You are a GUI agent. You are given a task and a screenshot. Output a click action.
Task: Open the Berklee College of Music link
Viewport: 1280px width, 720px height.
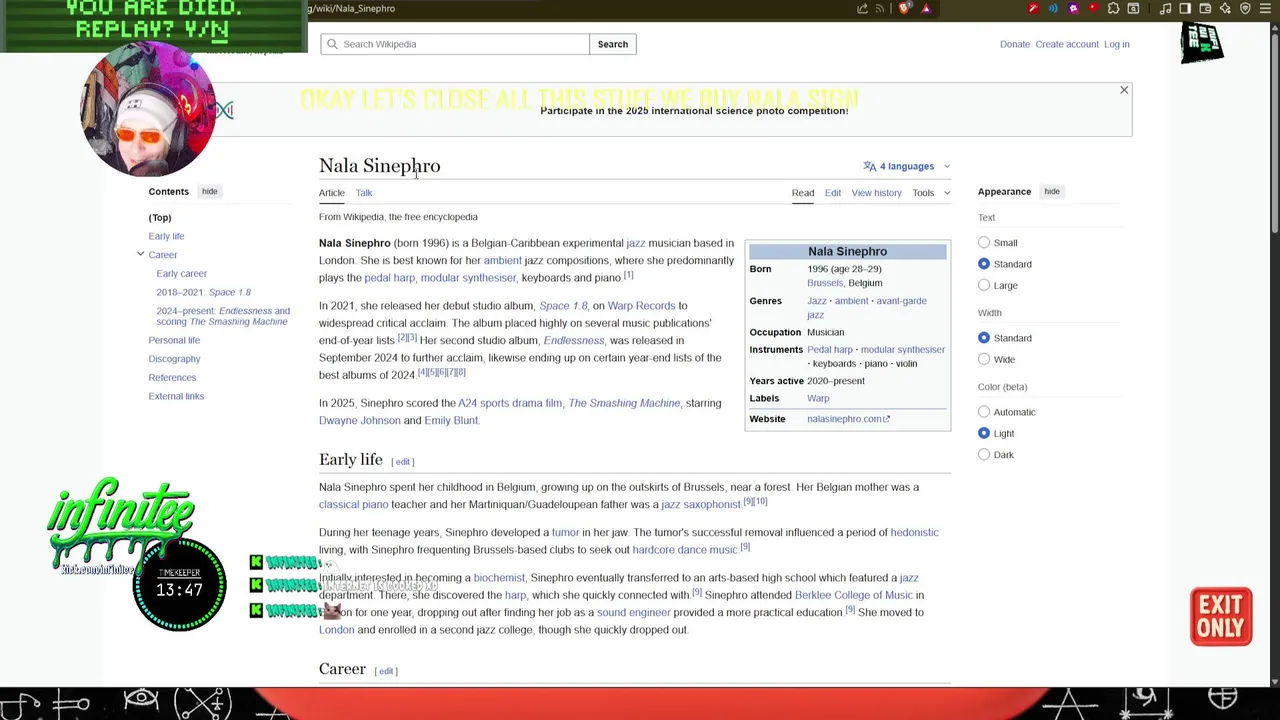854,595
